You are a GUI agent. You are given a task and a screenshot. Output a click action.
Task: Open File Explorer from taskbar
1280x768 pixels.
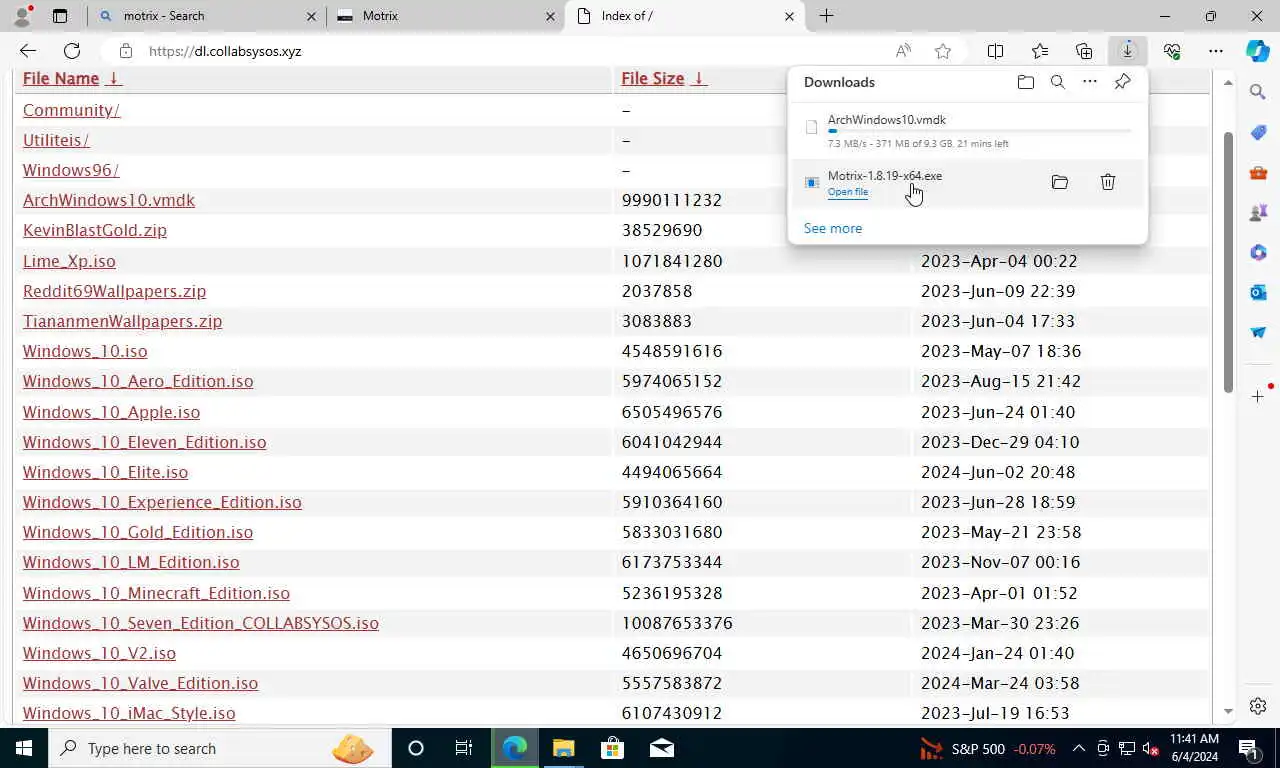[564, 748]
